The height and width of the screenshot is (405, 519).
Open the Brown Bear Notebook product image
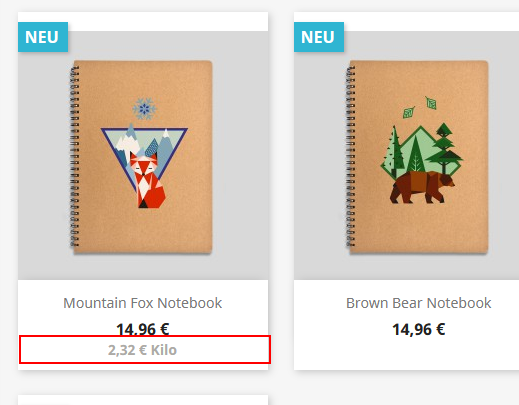point(406,155)
